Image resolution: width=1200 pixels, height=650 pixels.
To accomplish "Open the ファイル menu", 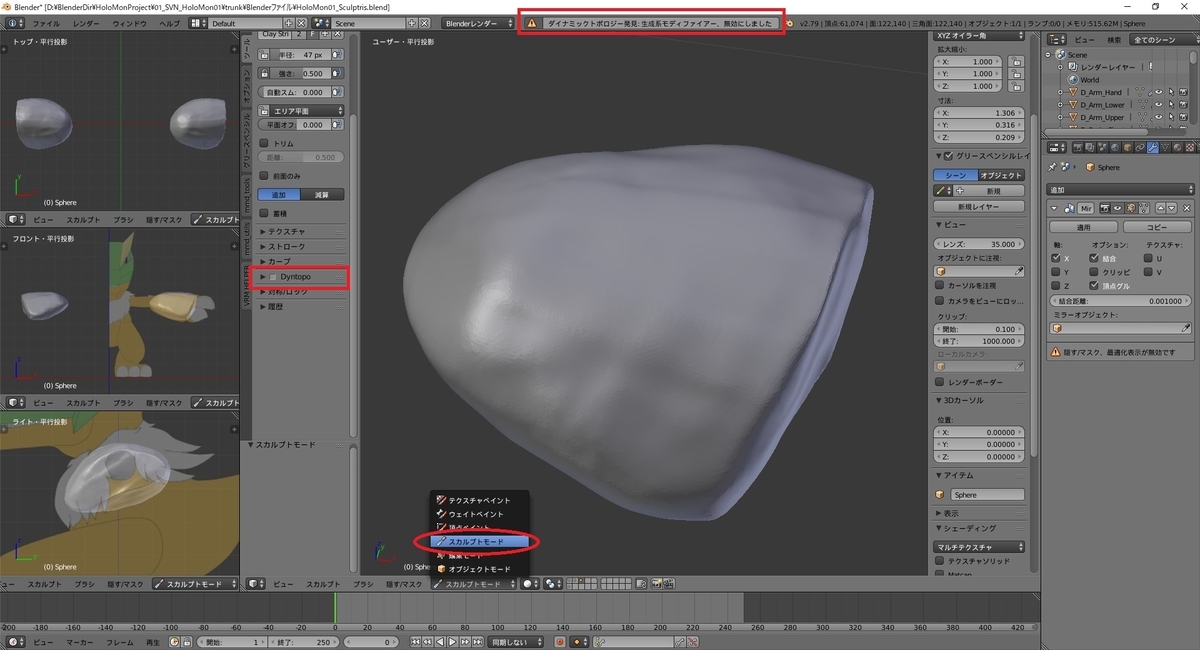I will (46, 22).
